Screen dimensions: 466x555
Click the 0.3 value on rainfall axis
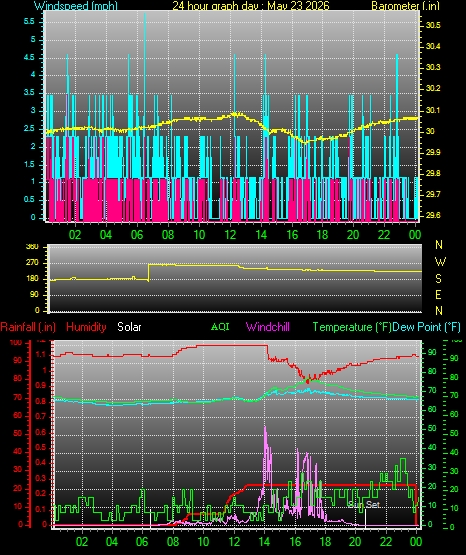(x=41, y=478)
